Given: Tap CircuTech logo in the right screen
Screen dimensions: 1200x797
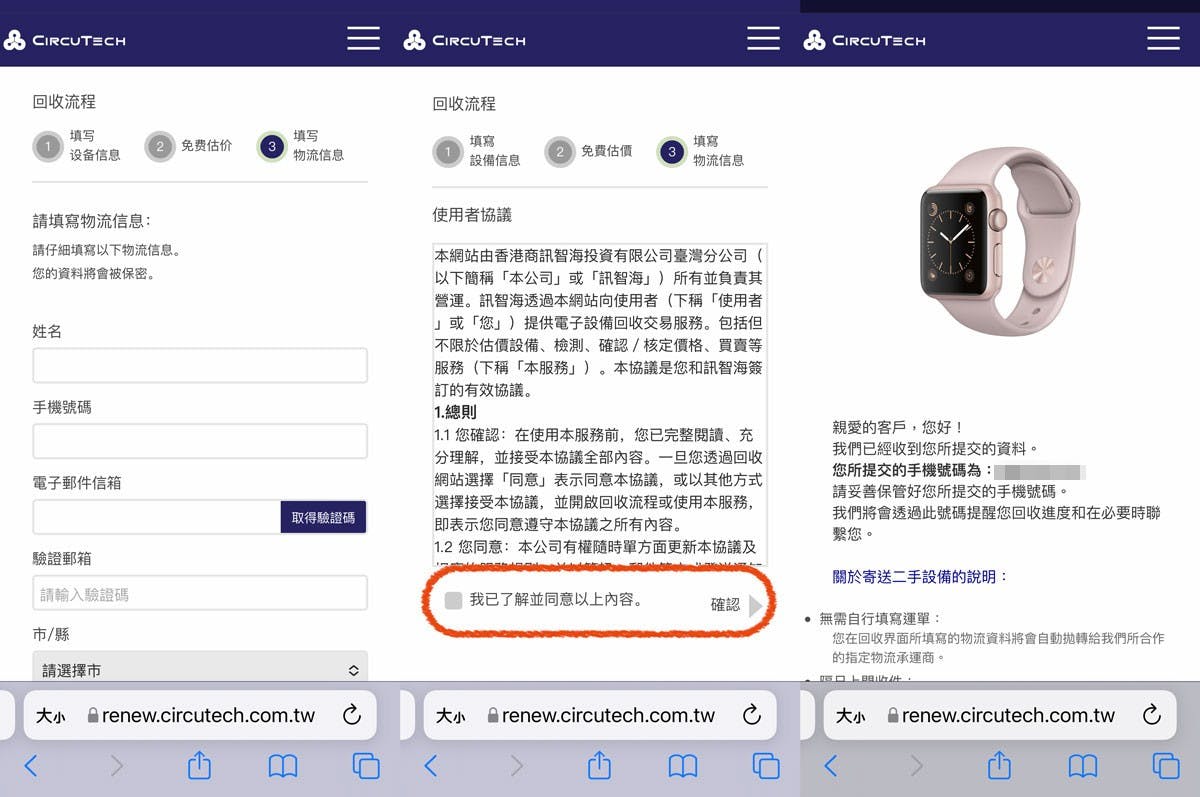Looking at the screenshot, I should [865, 41].
